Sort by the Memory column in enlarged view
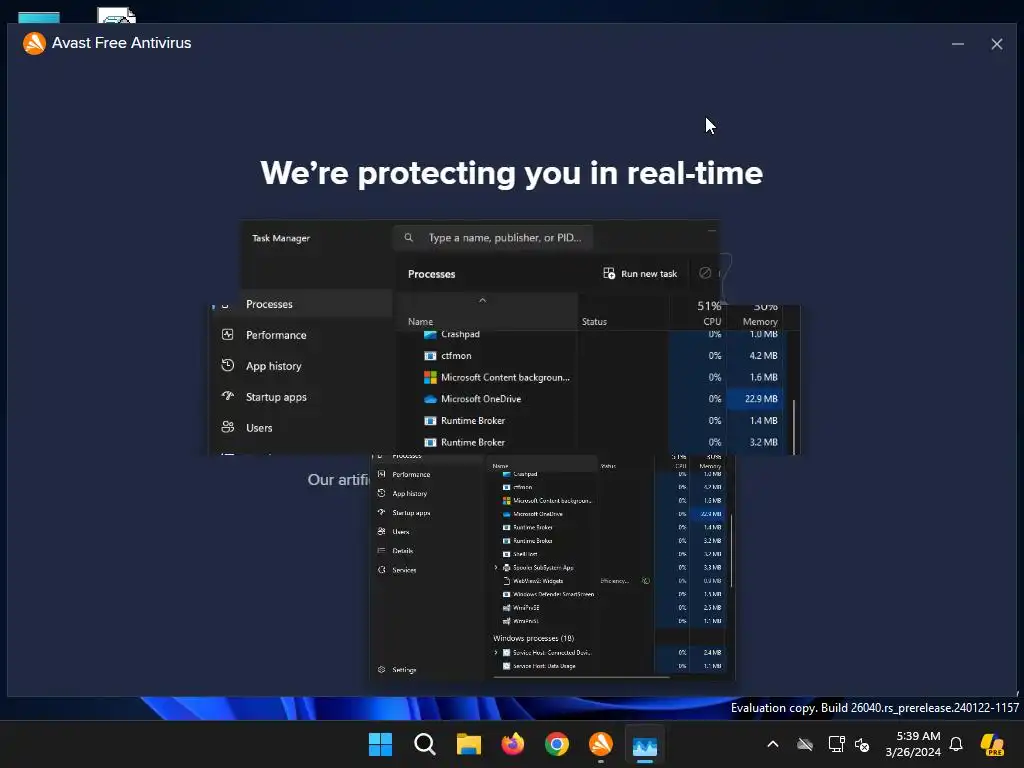Screen dimensions: 1024x768 tap(760, 321)
